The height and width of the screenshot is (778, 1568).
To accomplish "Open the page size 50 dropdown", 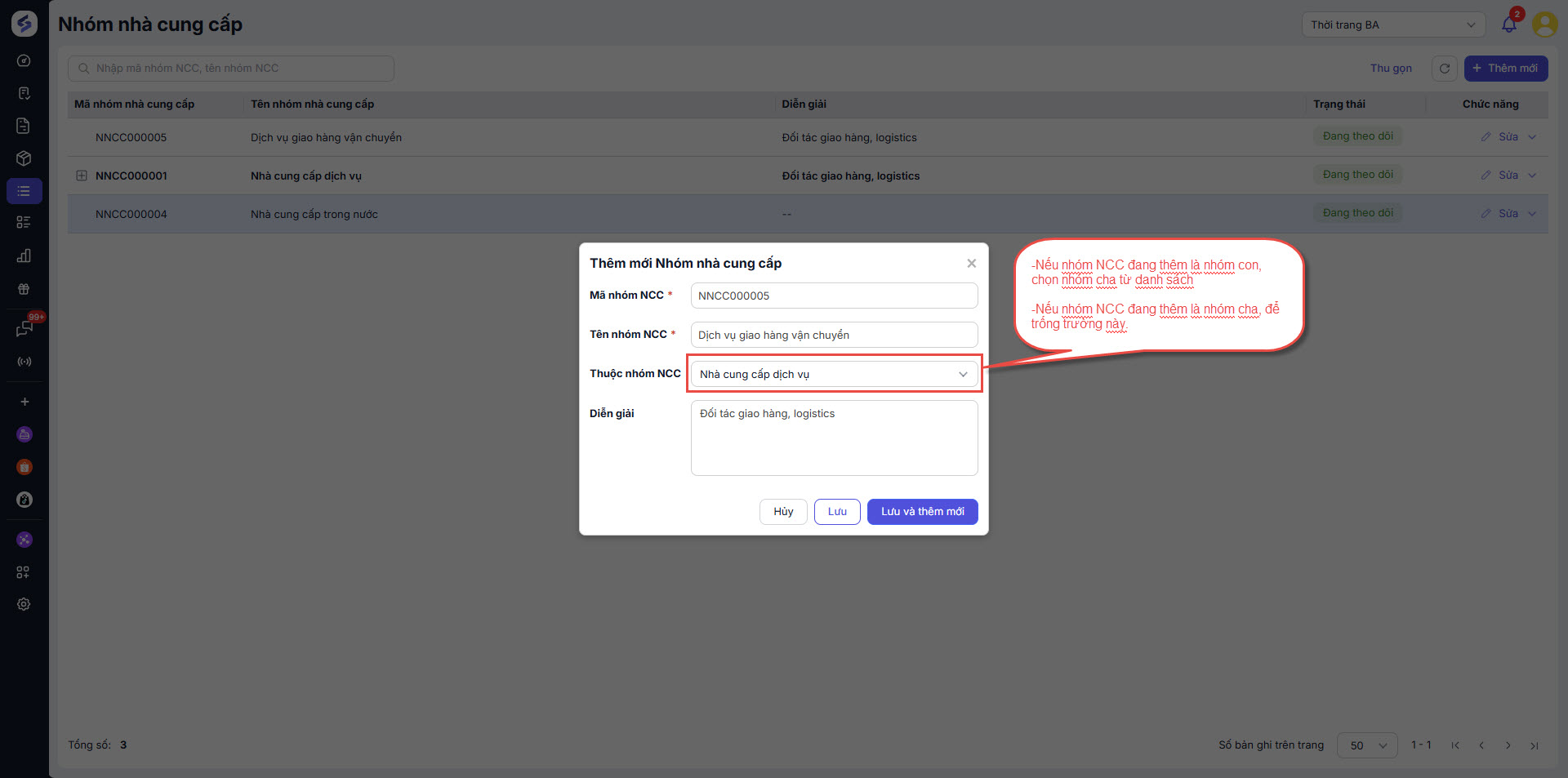I will pos(1366,745).
